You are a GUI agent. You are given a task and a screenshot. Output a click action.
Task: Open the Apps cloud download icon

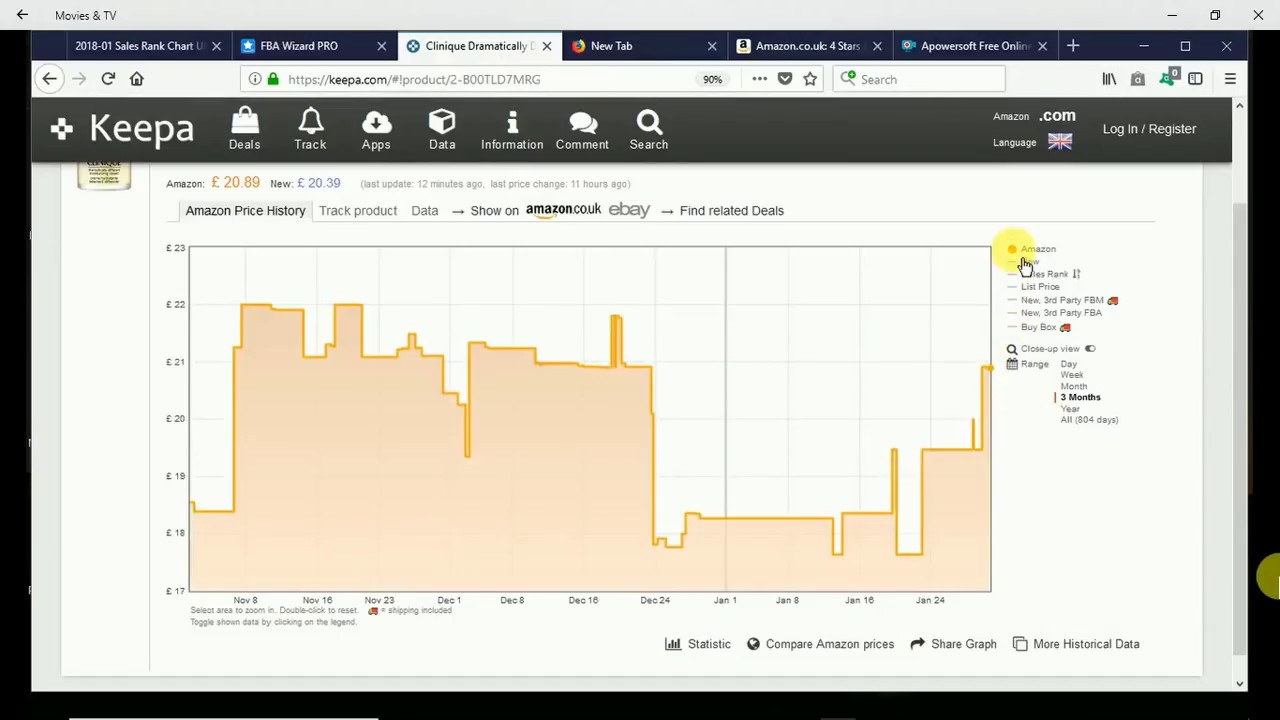tap(376, 129)
